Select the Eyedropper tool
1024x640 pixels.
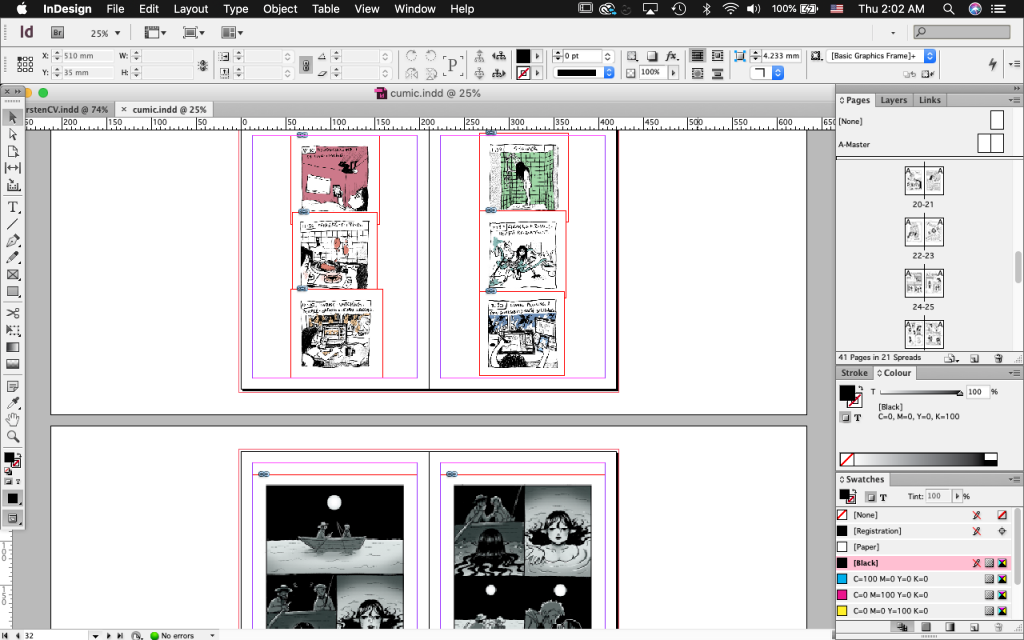coord(12,403)
